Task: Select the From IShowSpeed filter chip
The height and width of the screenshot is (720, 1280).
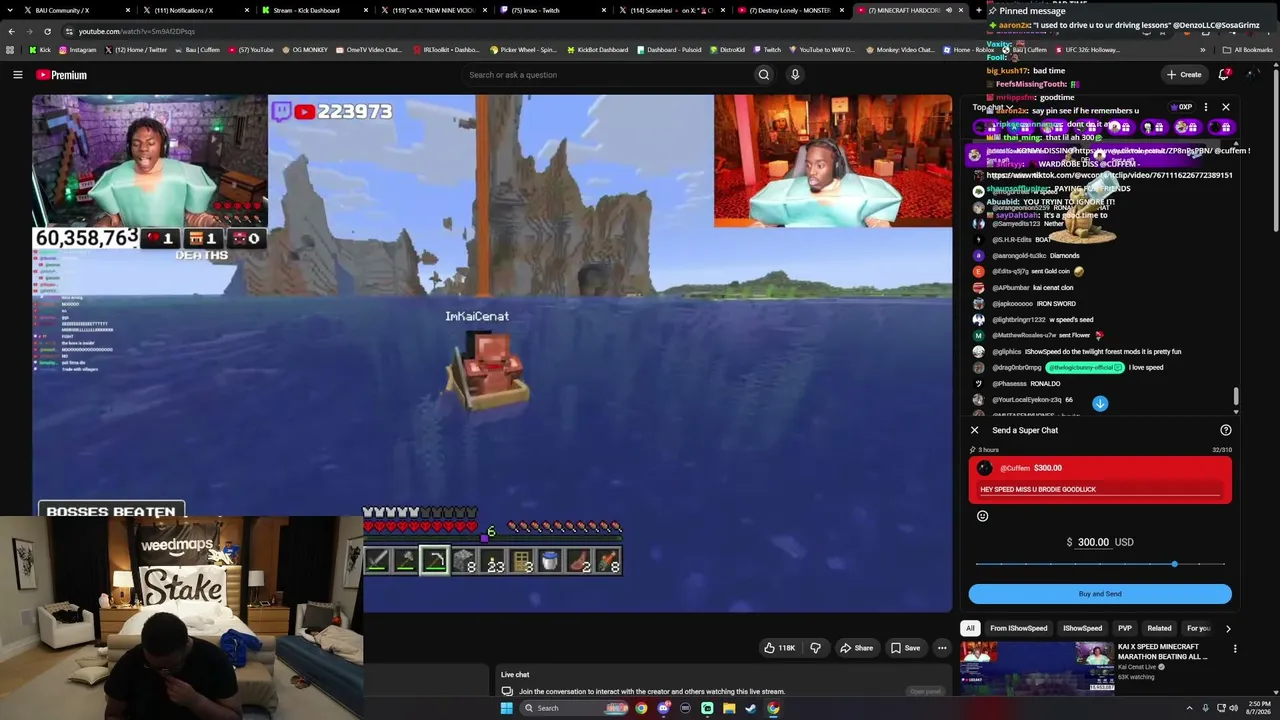Action: [x=1019, y=629]
